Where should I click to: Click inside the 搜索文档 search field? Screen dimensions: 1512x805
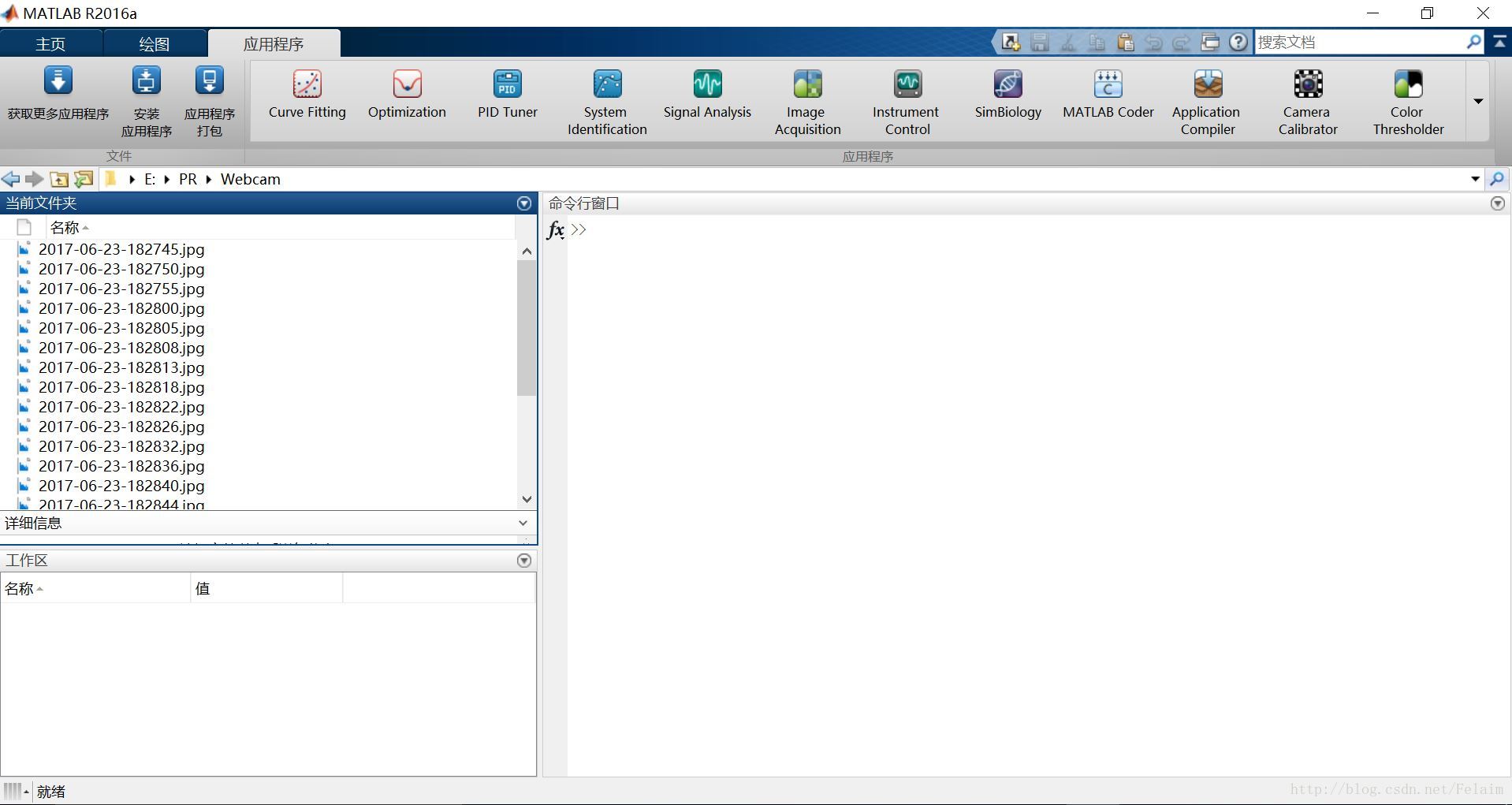pyautogui.click(x=1360, y=42)
